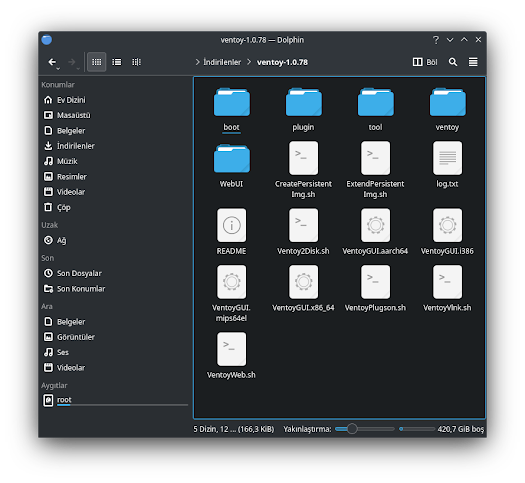Select the boot folder

click(231, 109)
